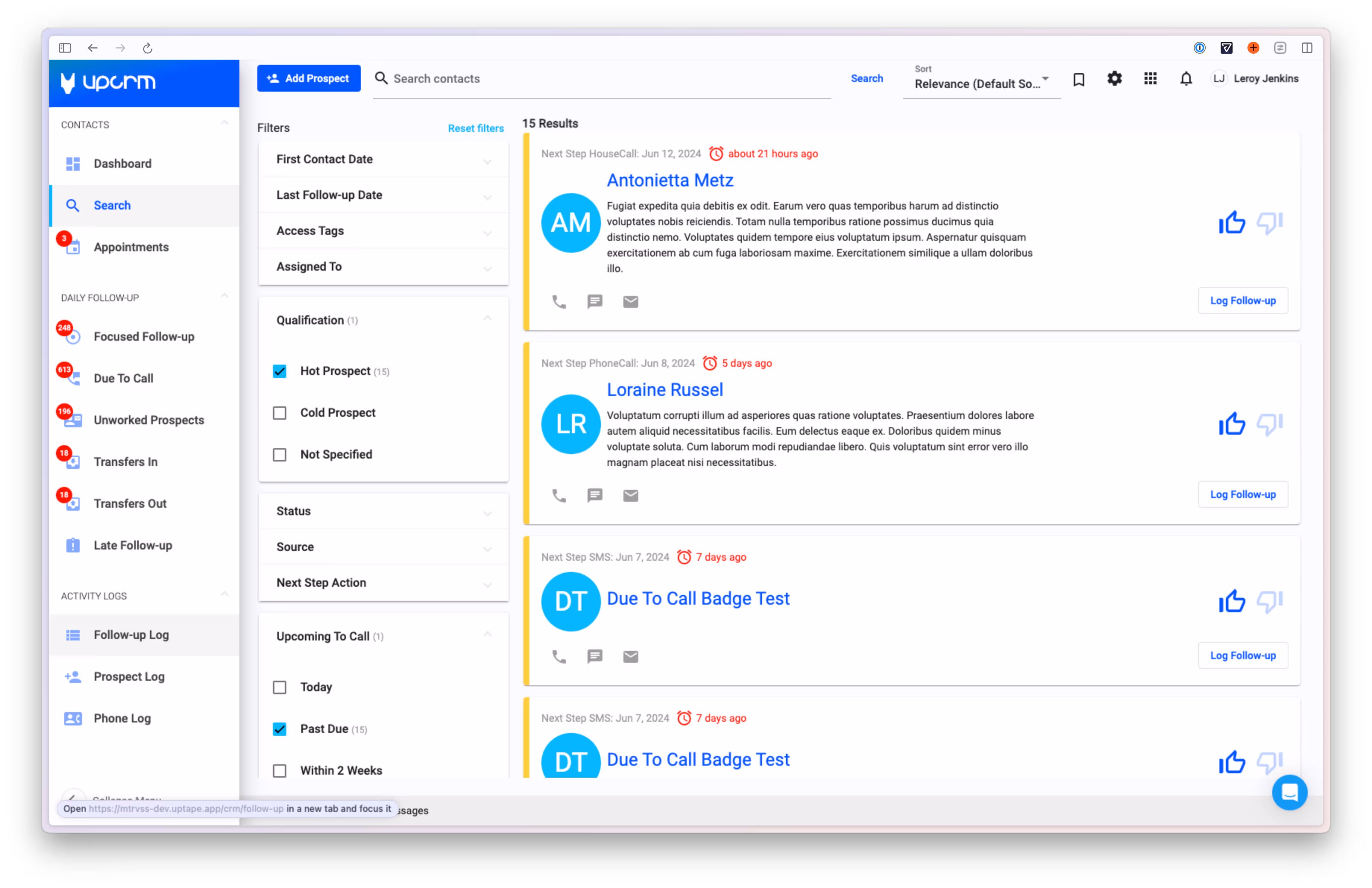Enable the Today upcoming call filter
This screenshot has height=888, width=1372.
(x=280, y=687)
